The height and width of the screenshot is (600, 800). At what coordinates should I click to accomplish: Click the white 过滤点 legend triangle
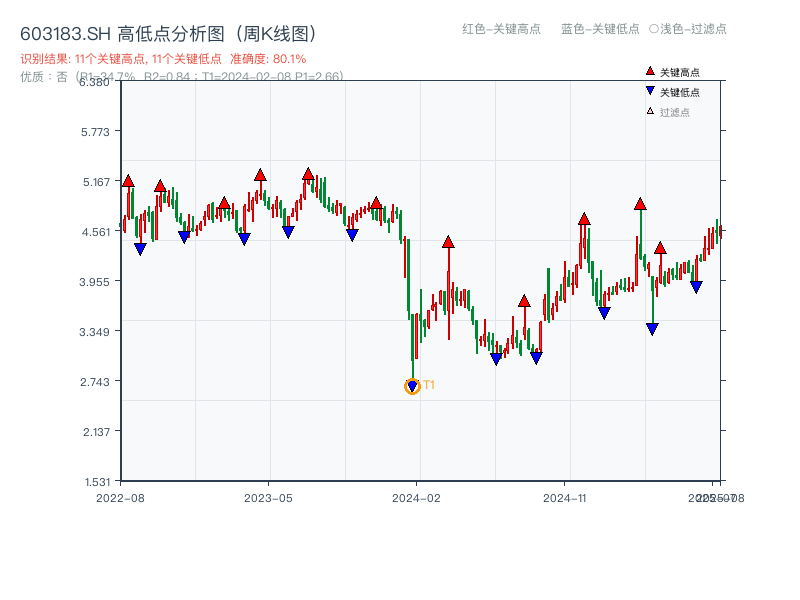[650, 111]
